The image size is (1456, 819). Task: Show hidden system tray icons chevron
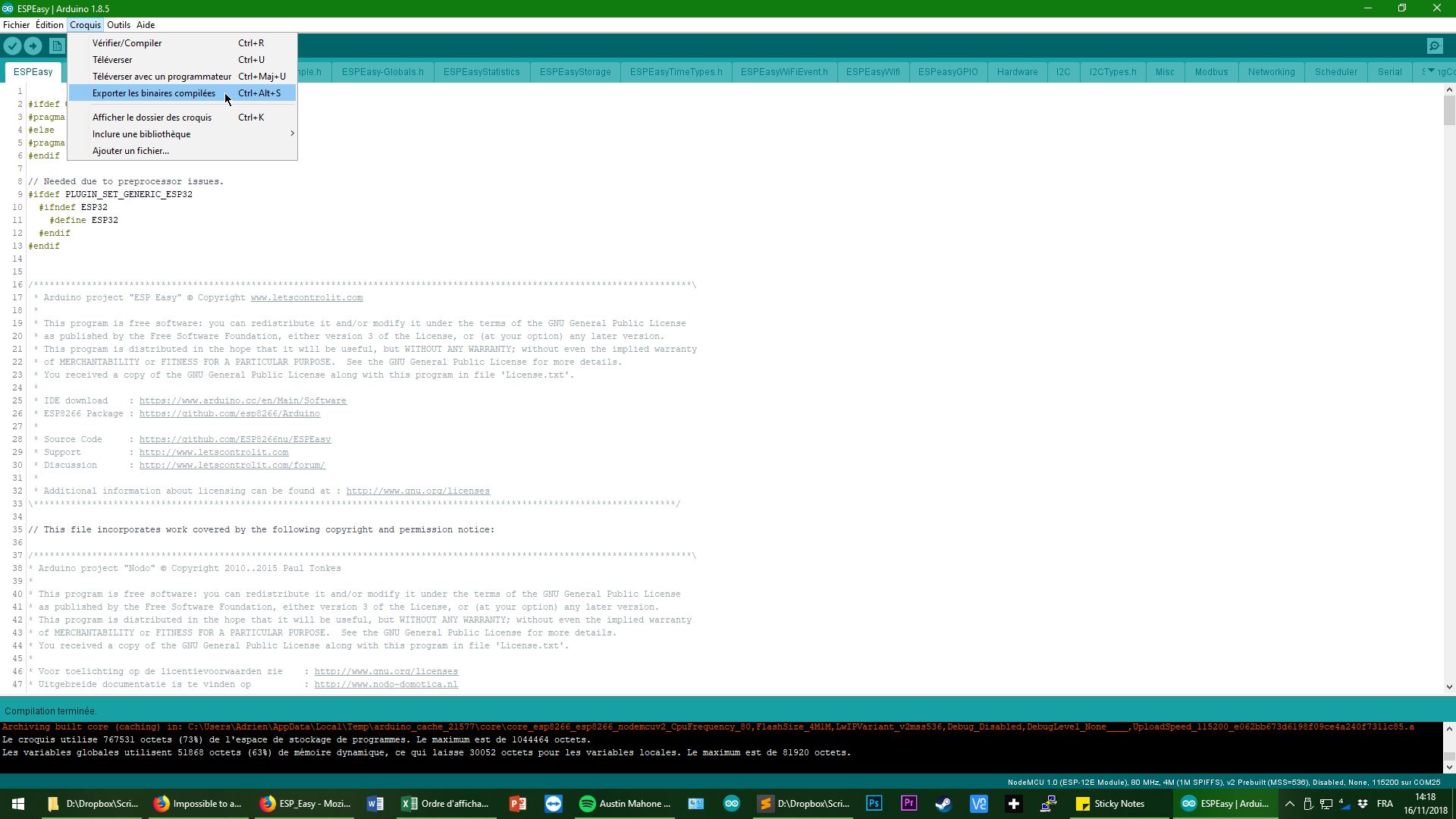point(1289,804)
